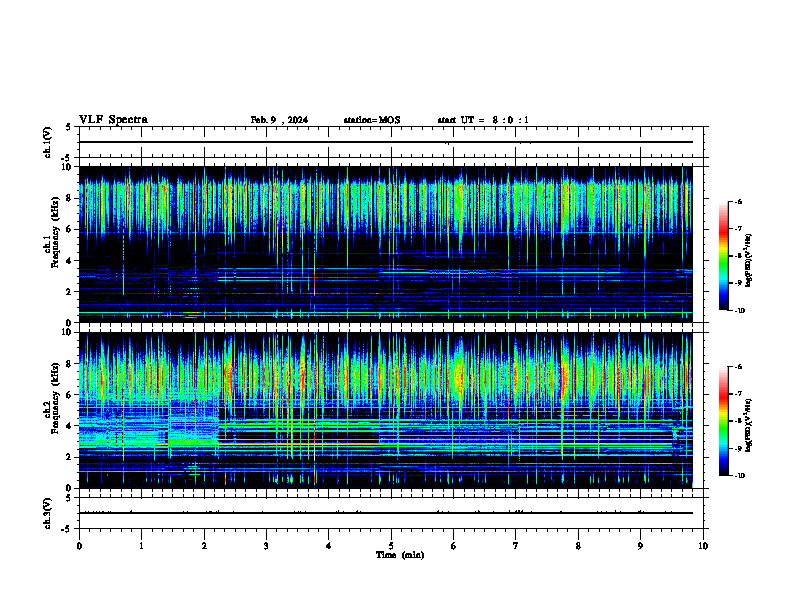The image size is (792, 612).
Task: Click time axis tick label "4"
Action: pyautogui.click(x=329, y=546)
